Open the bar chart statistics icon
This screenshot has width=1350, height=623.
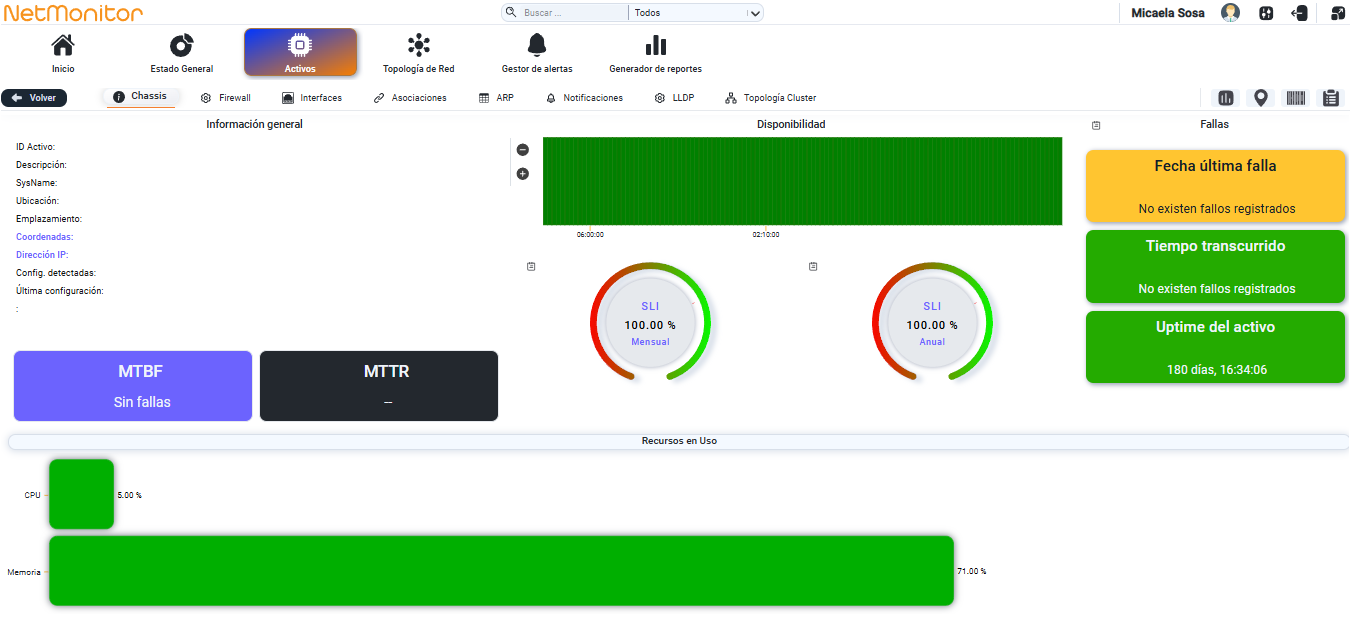pos(1226,98)
